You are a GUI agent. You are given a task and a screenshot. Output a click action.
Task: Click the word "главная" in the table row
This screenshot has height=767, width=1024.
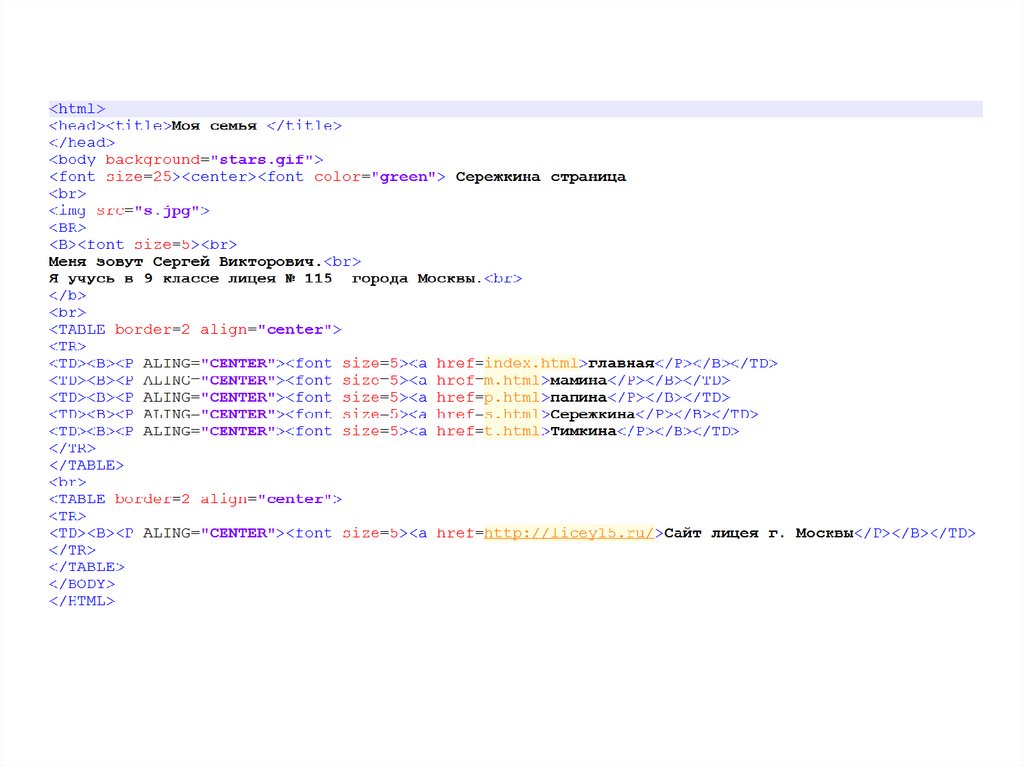(621, 363)
